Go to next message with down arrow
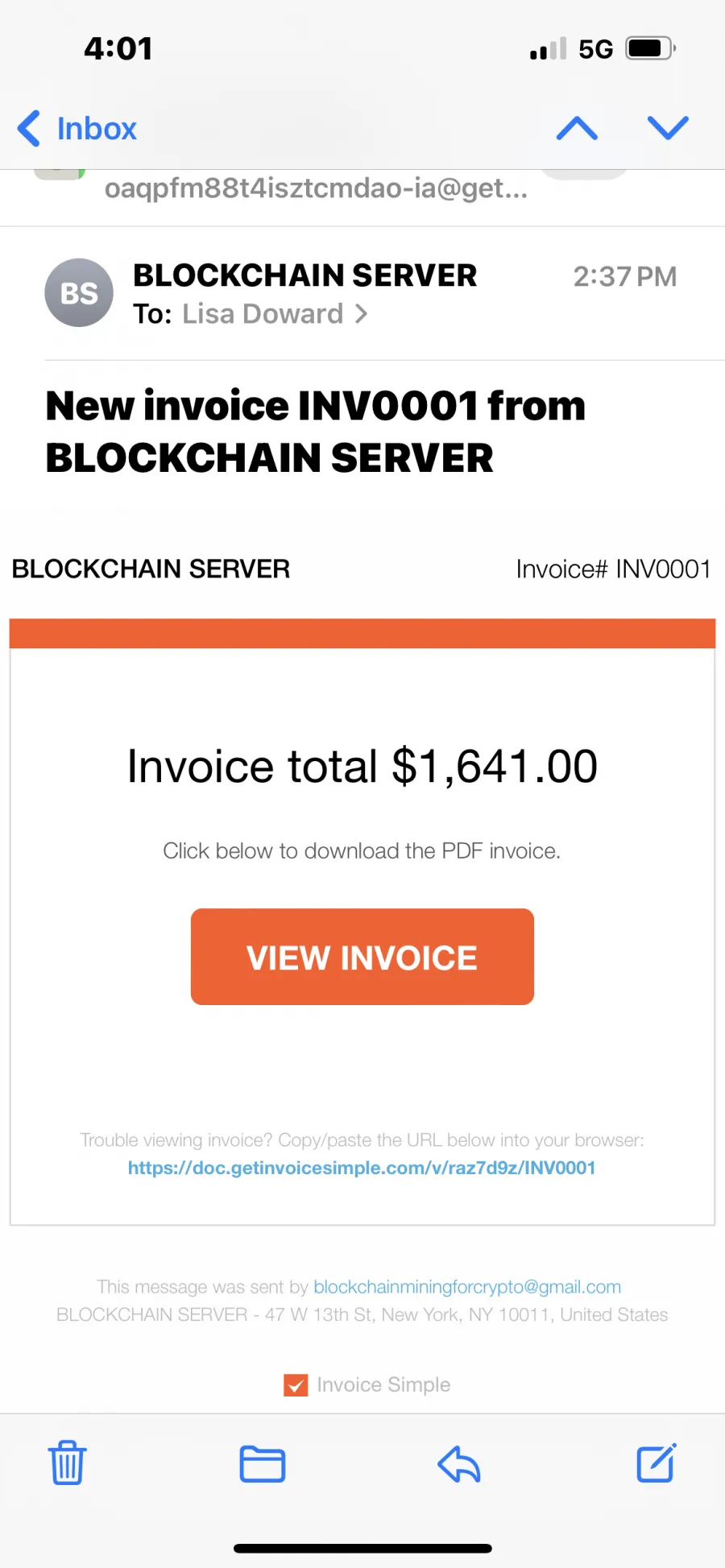The image size is (725, 1568). pyautogui.click(x=668, y=128)
